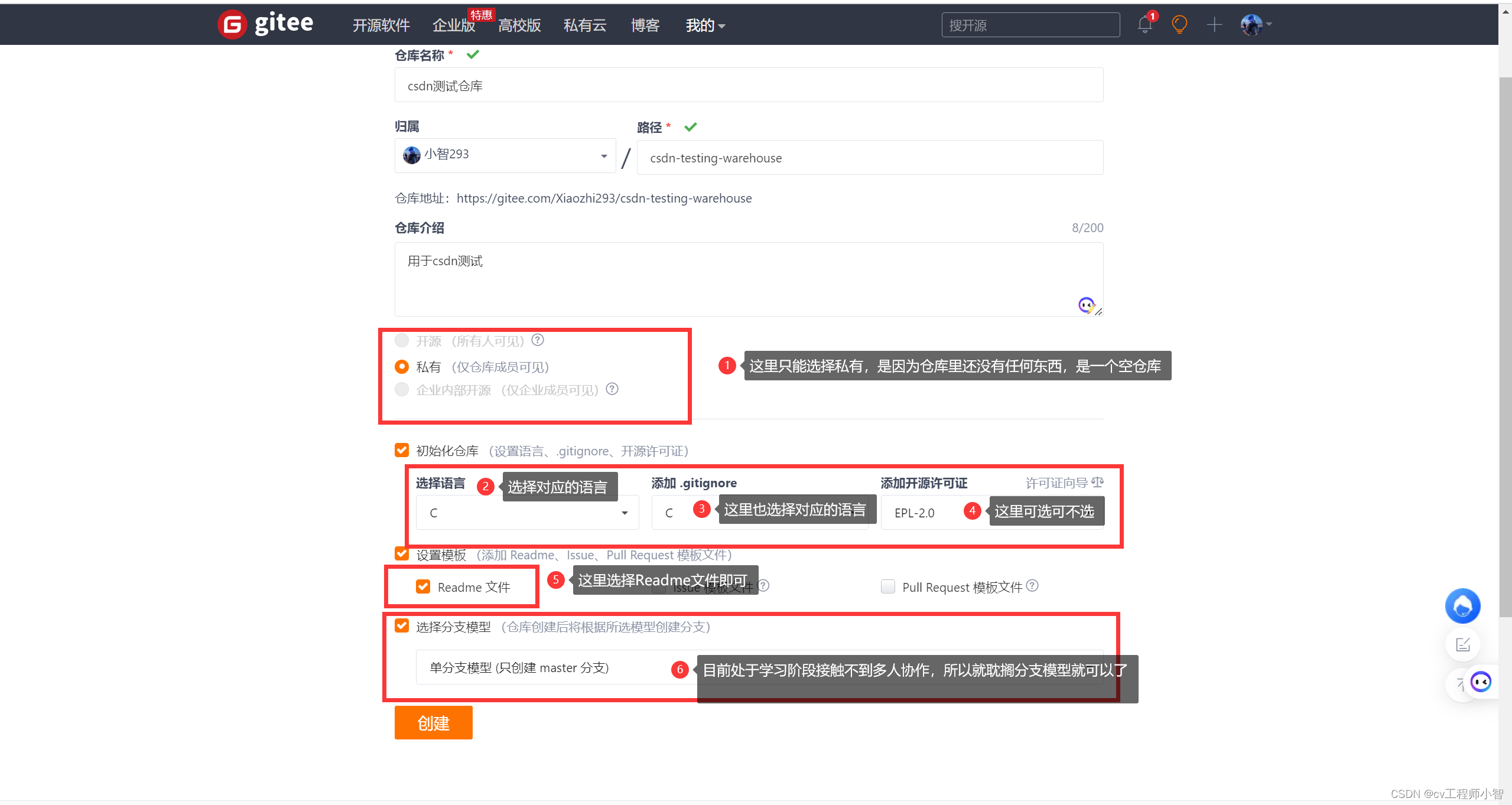Click the Gitee logo
The image size is (1512, 805).
(265, 24)
